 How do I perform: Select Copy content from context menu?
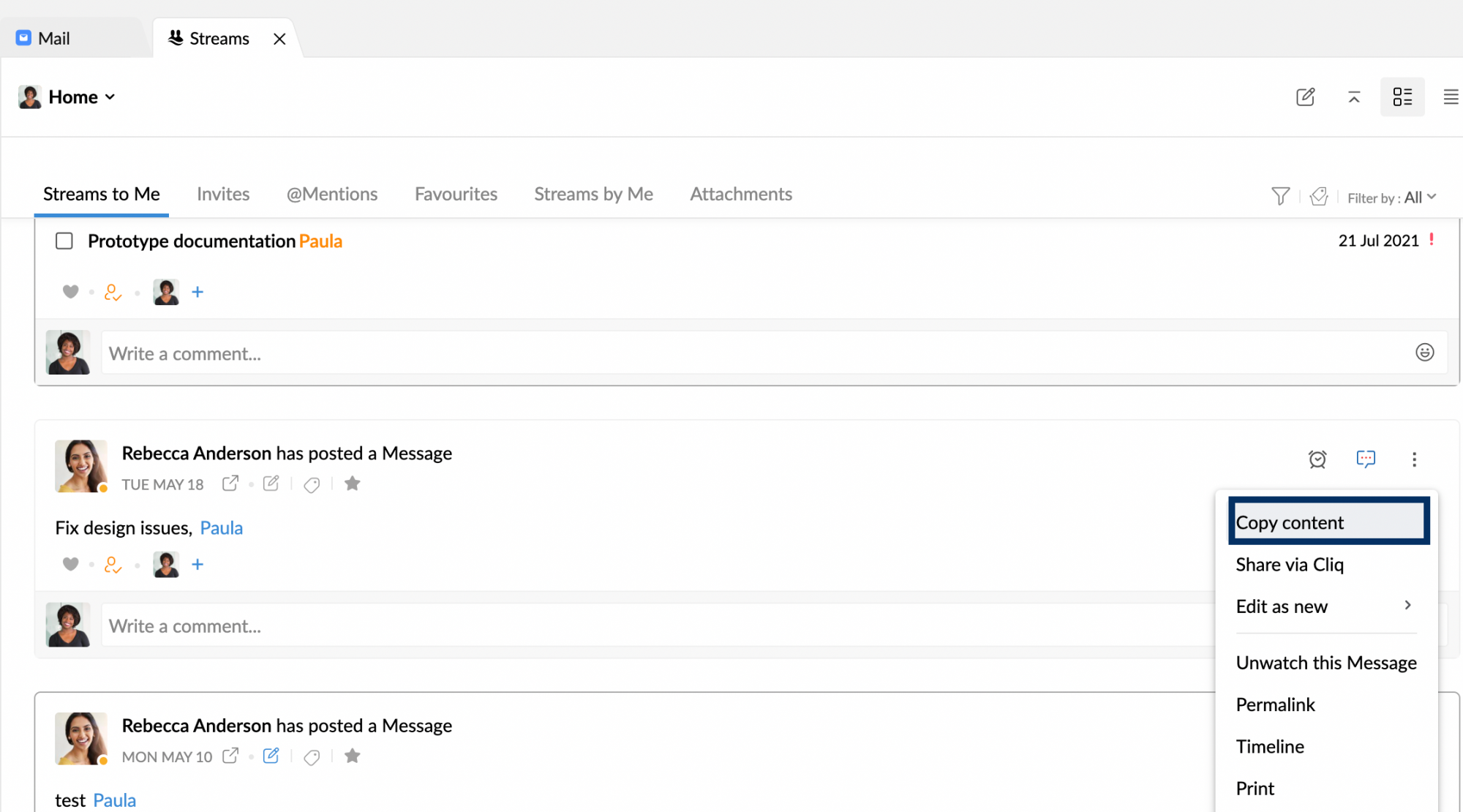(1328, 522)
